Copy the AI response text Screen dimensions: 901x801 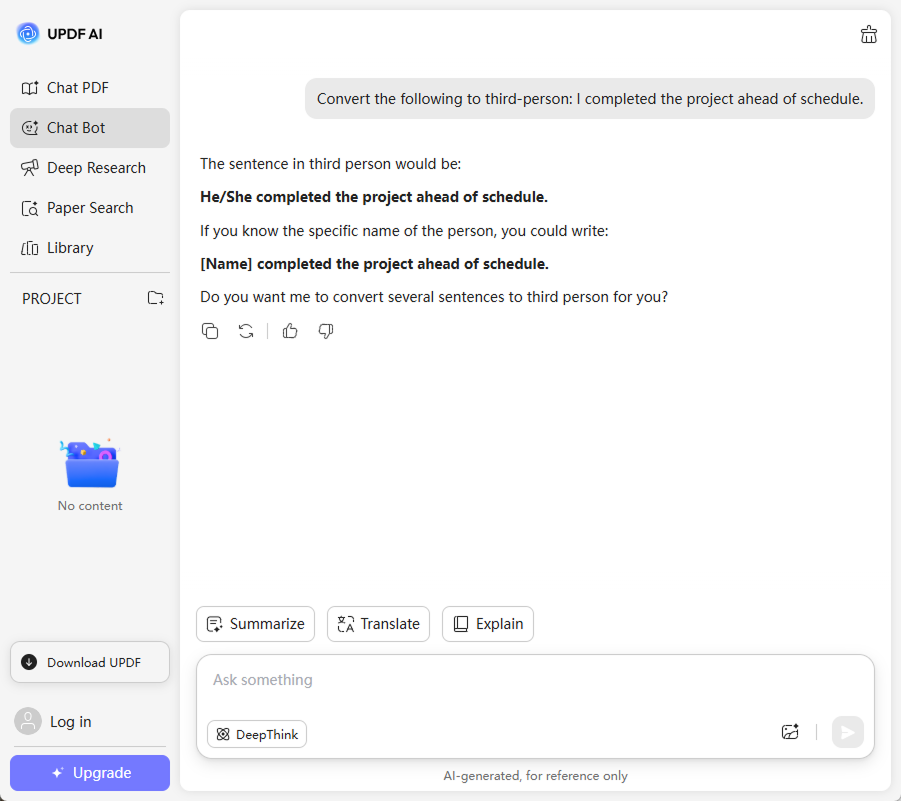pos(210,331)
